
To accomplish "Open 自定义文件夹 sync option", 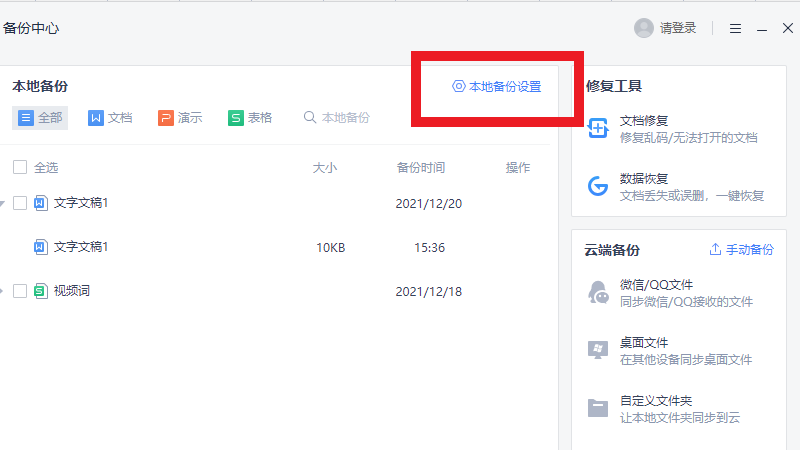I will click(x=664, y=409).
